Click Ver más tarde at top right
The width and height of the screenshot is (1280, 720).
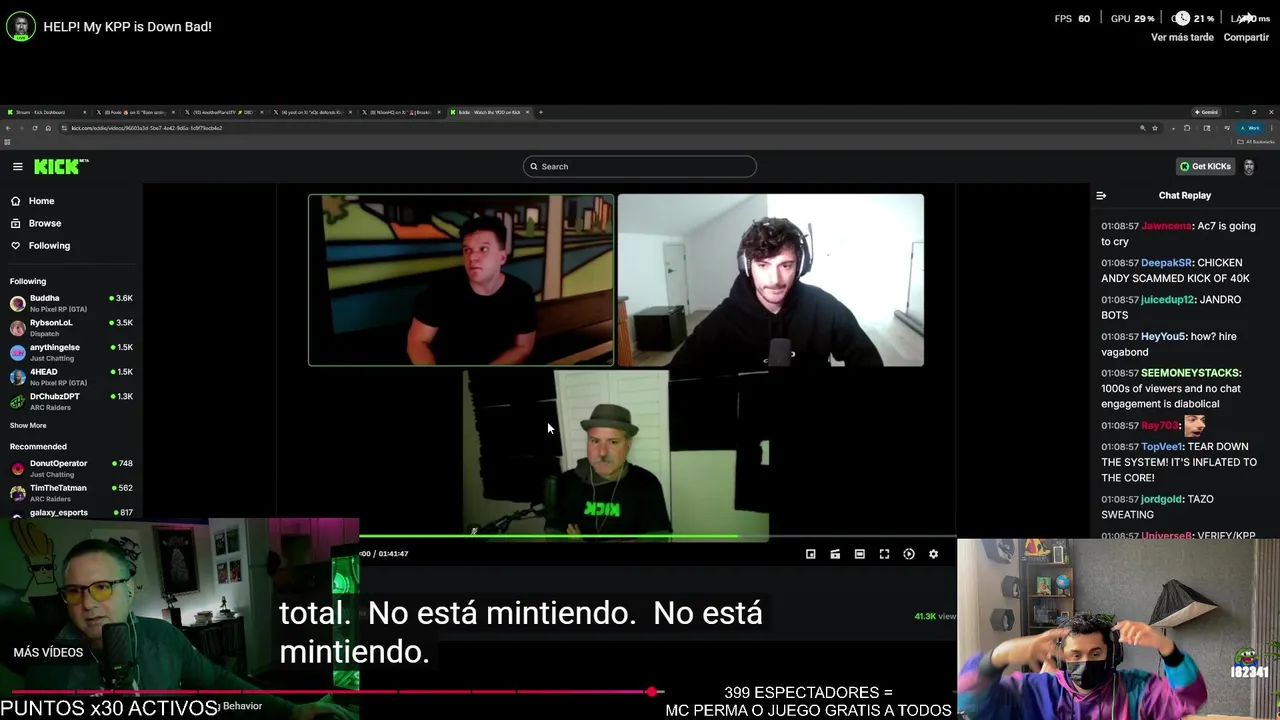click(1182, 37)
